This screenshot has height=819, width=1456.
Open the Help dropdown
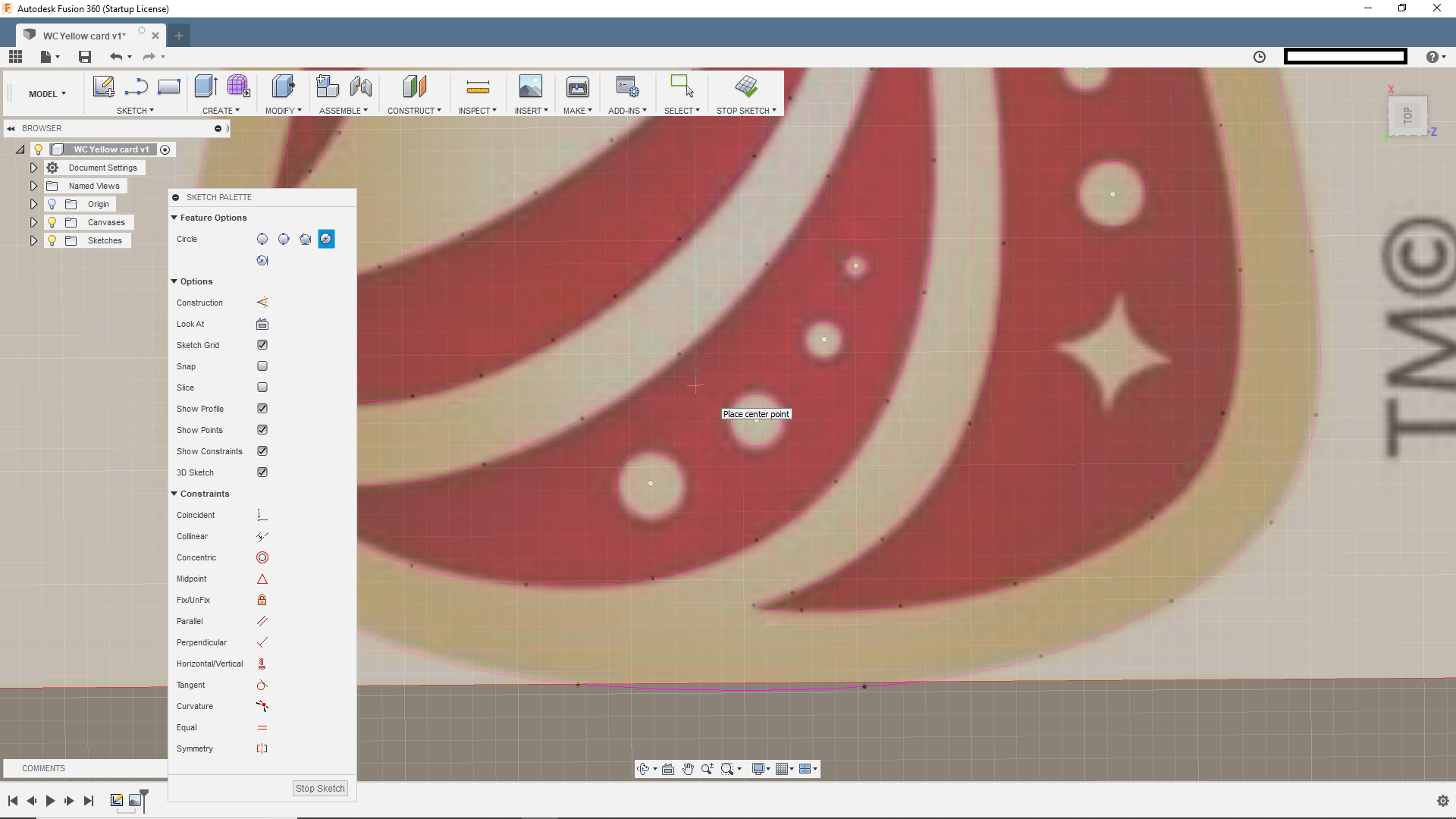1436,57
